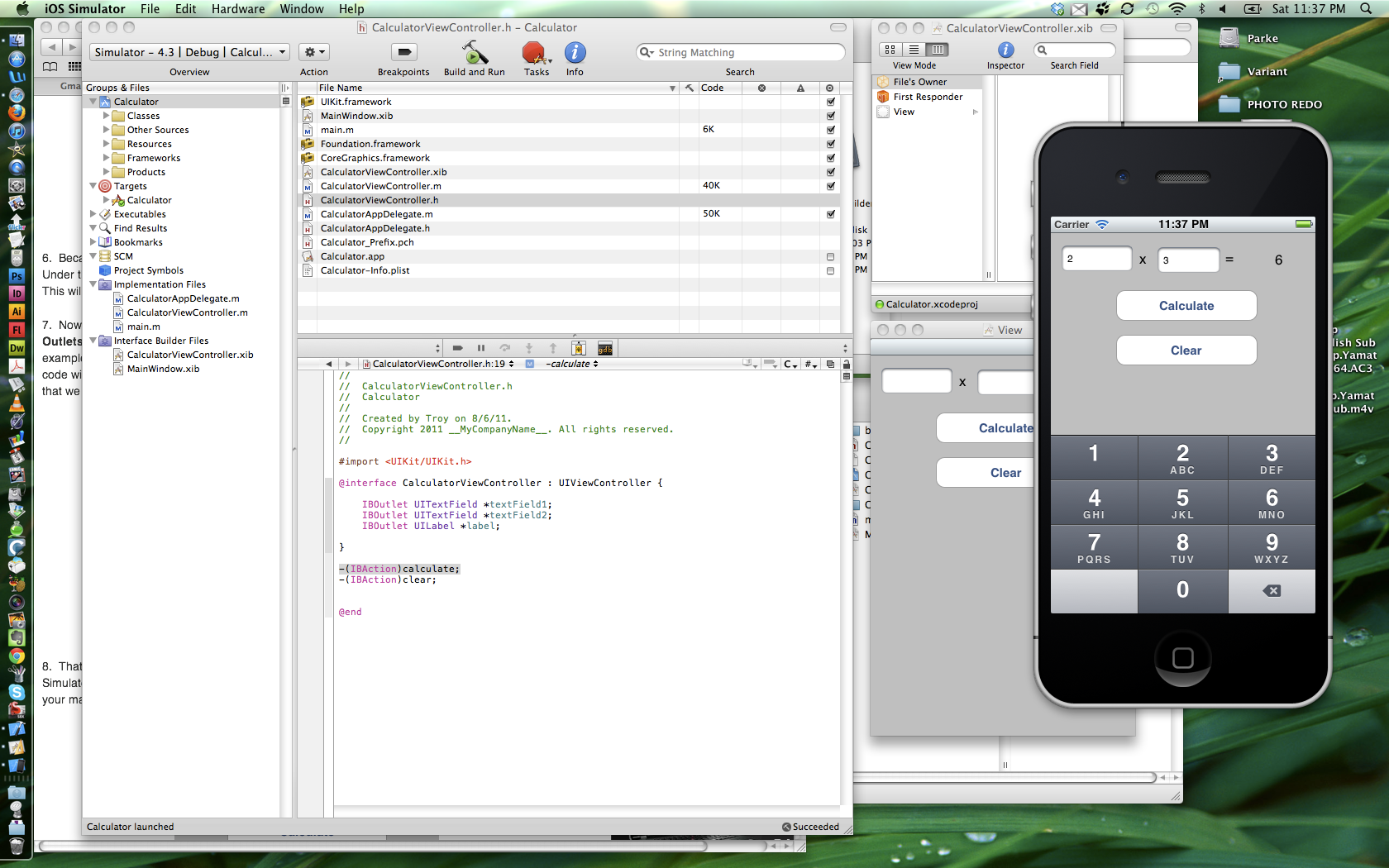Switch xib window to list view mode
This screenshot has height=868, width=1389.
914,50
